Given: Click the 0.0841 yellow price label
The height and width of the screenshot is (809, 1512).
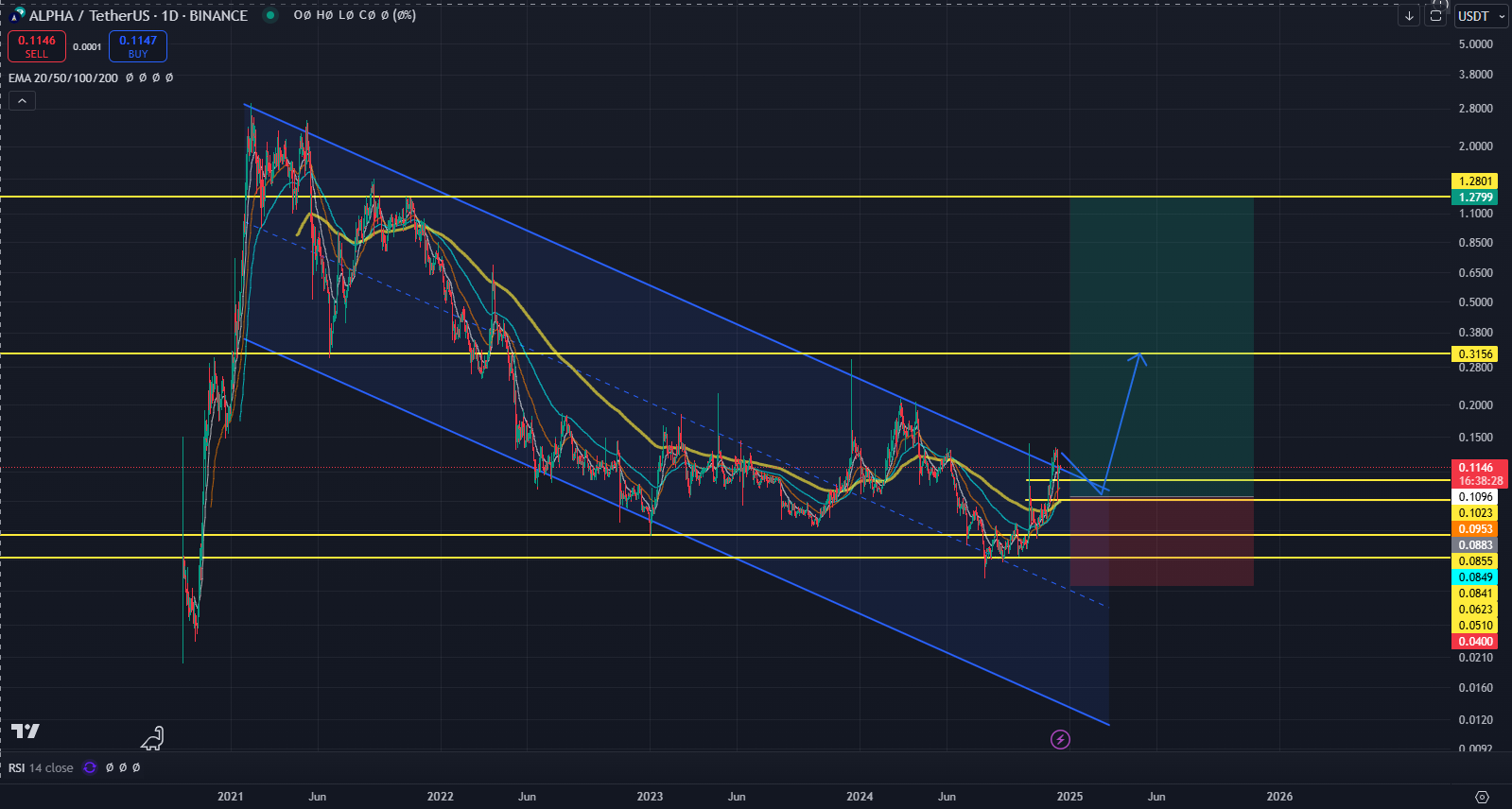Looking at the screenshot, I should coord(1475,593).
